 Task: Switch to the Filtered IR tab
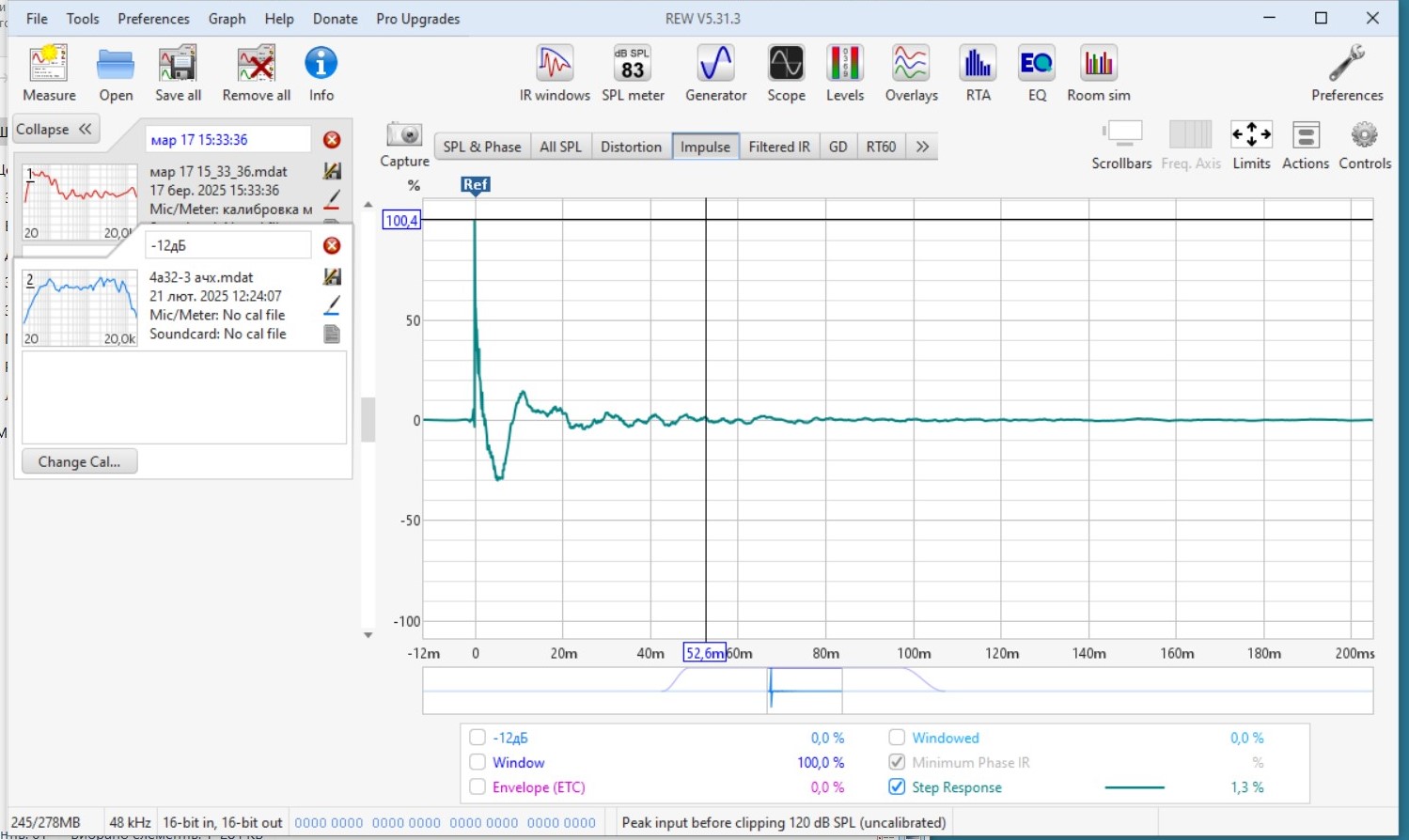click(x=779, y=147)
